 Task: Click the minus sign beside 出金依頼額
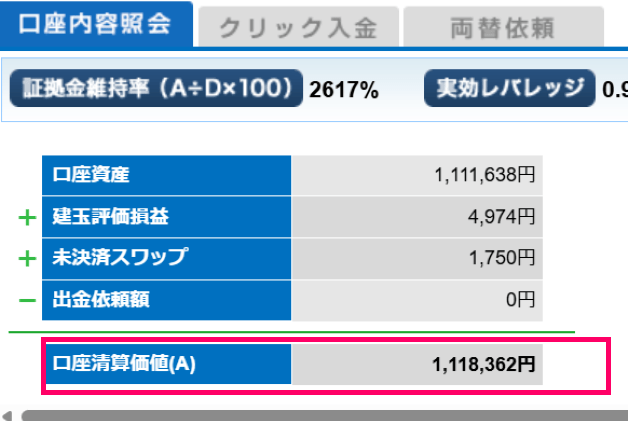coord(26,299)
